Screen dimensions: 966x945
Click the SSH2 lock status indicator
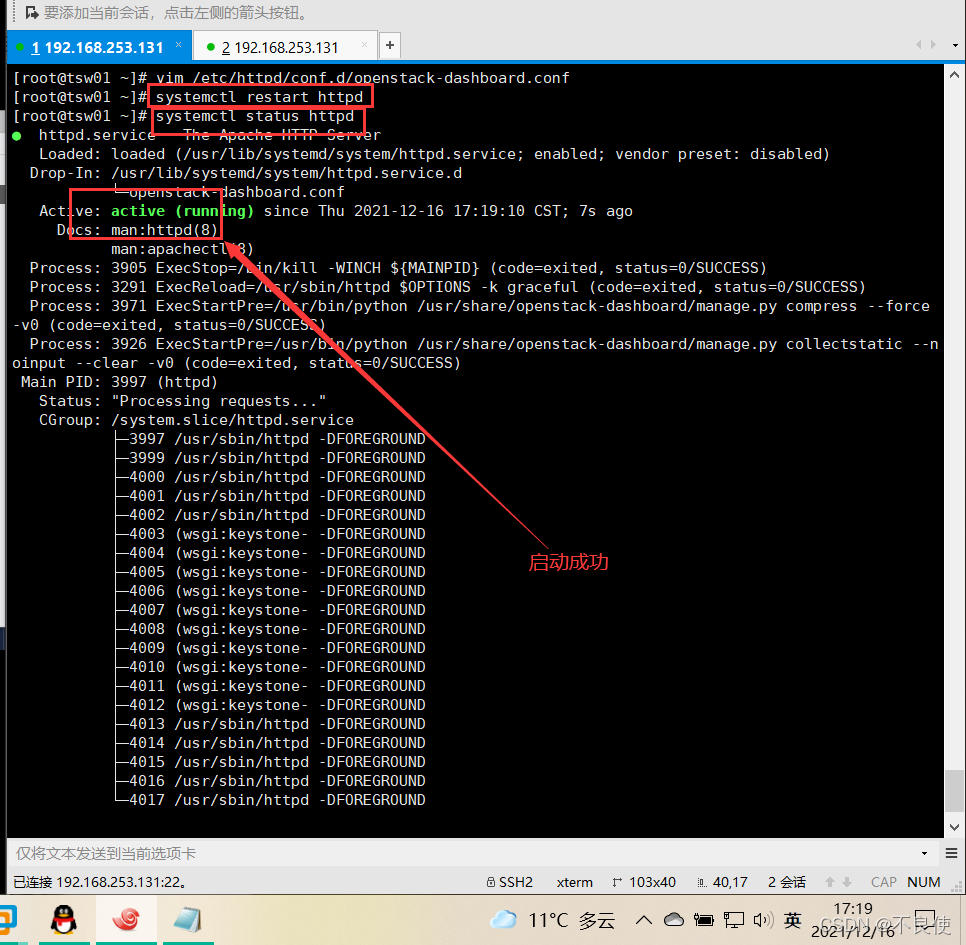[x=509, y=882]
